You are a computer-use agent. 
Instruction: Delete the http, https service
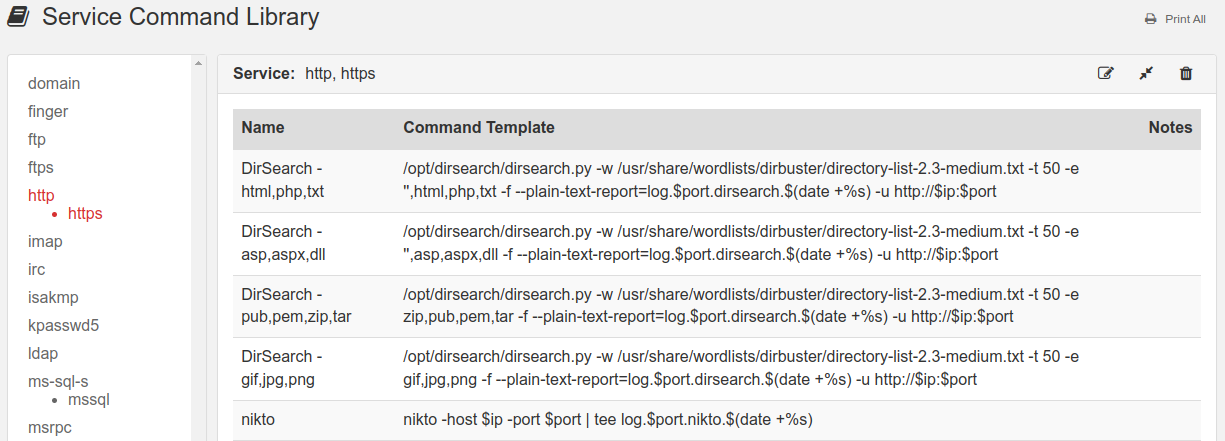pos(1186,73)
